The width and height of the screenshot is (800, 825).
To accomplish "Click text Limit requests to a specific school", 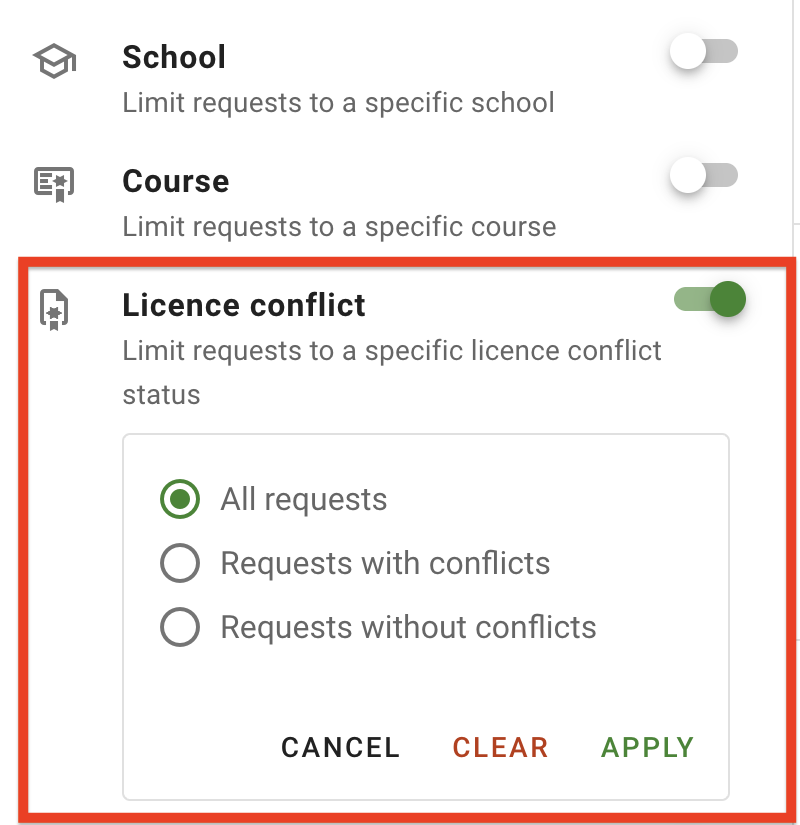I will (338, 102).
